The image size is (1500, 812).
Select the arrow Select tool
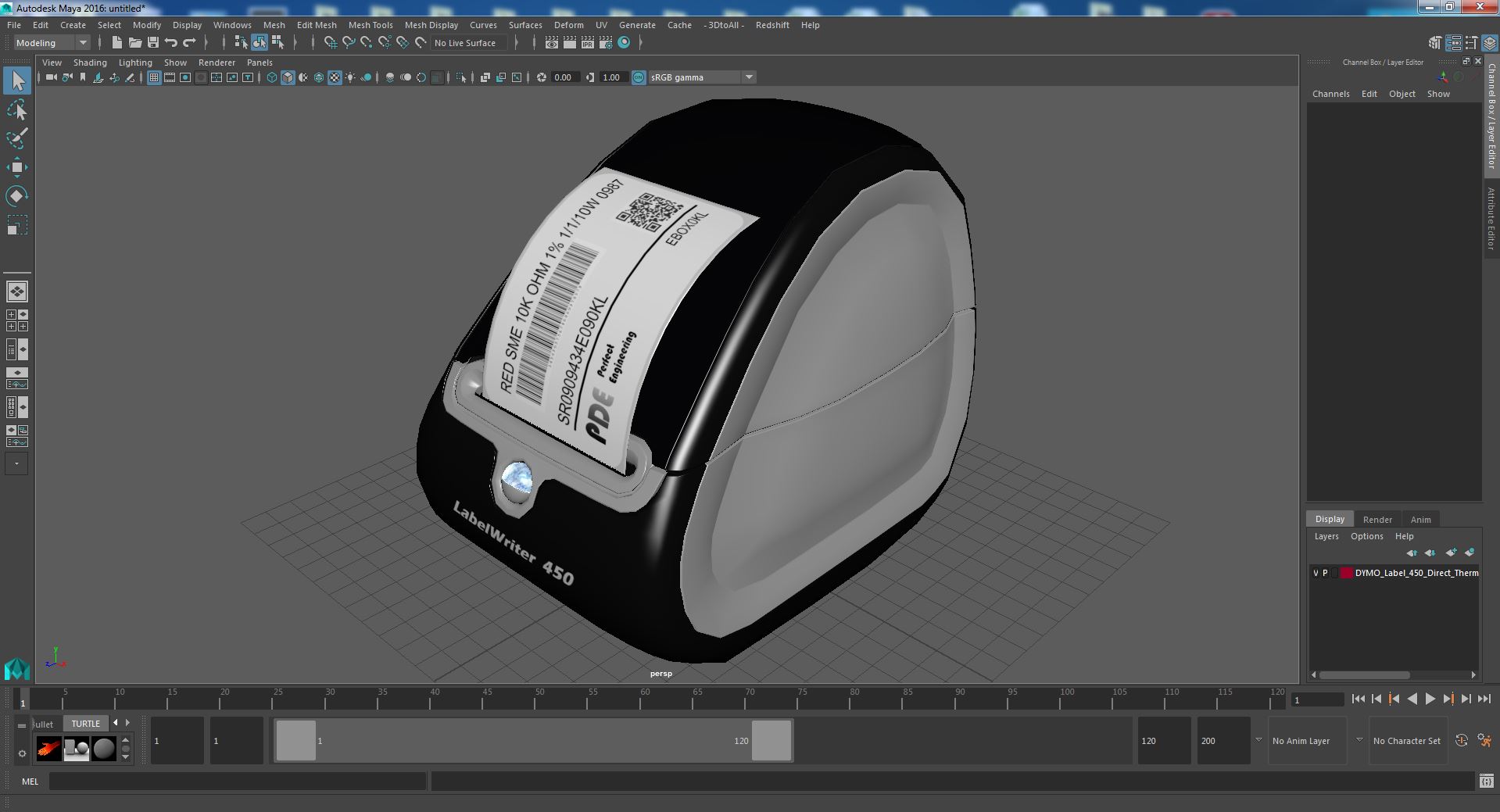click(17, 80)
